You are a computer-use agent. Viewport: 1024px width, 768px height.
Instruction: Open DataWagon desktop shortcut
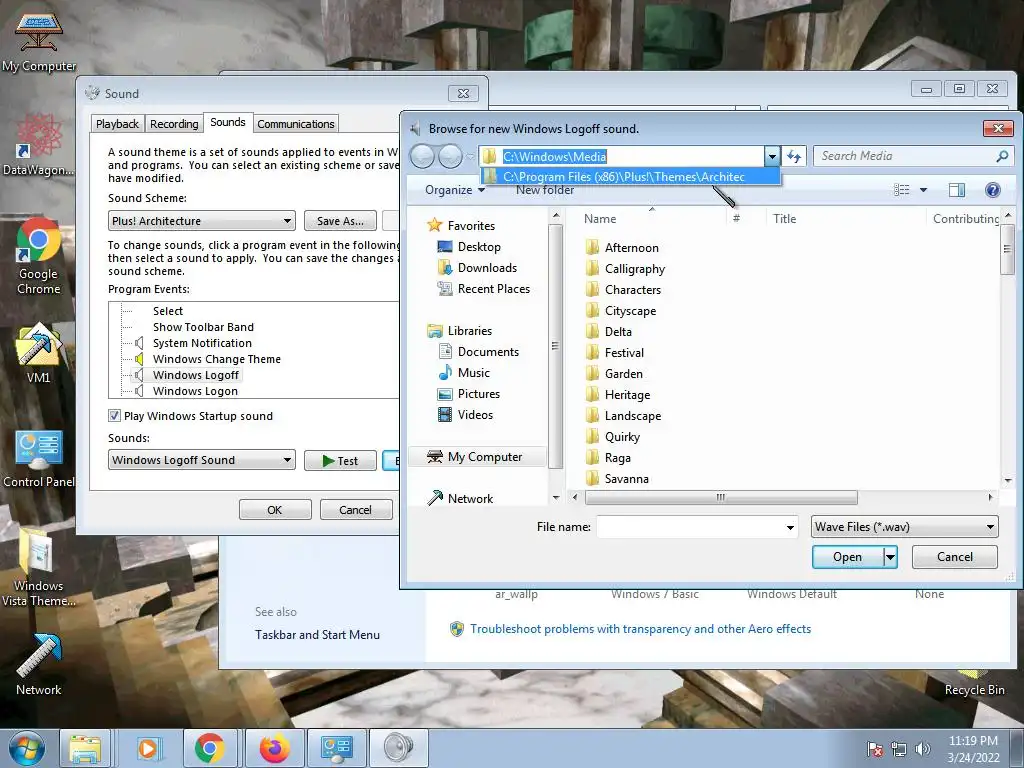[x=39, y=145]
